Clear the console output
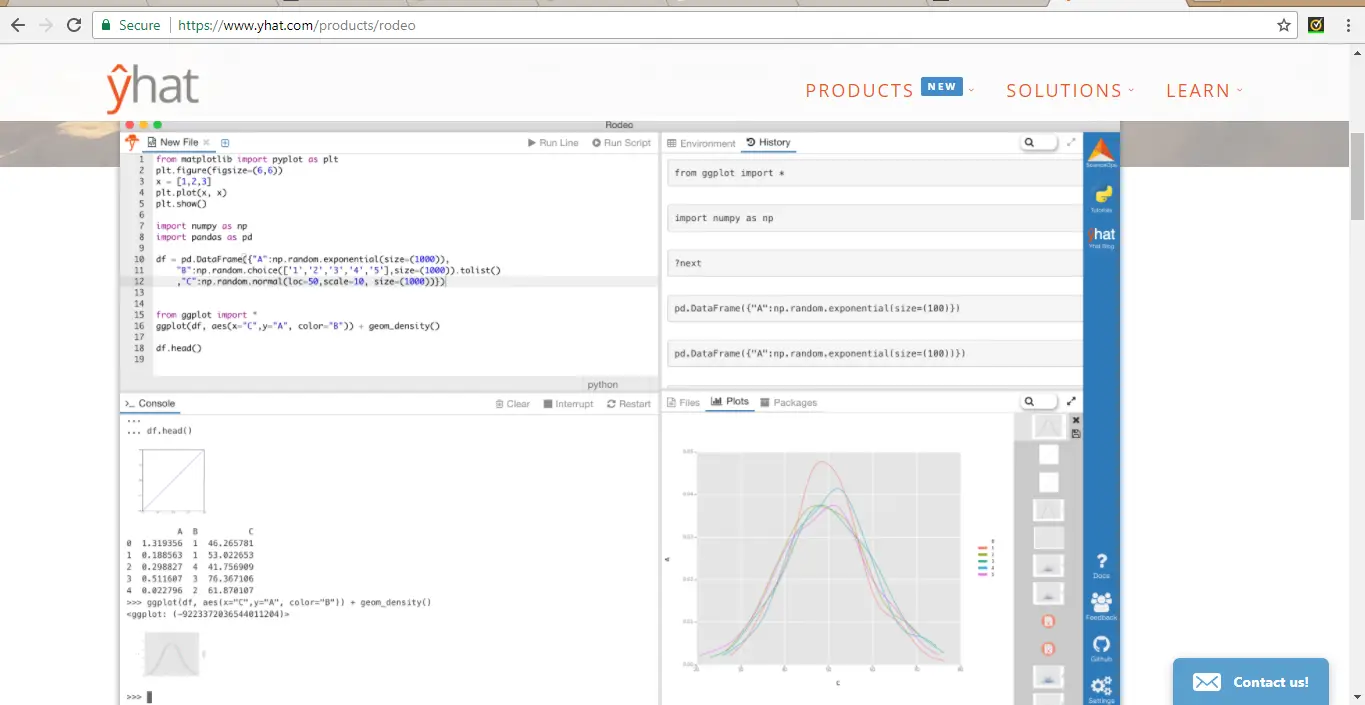This screenshot has height=705, width=1365. click(512, 404)
